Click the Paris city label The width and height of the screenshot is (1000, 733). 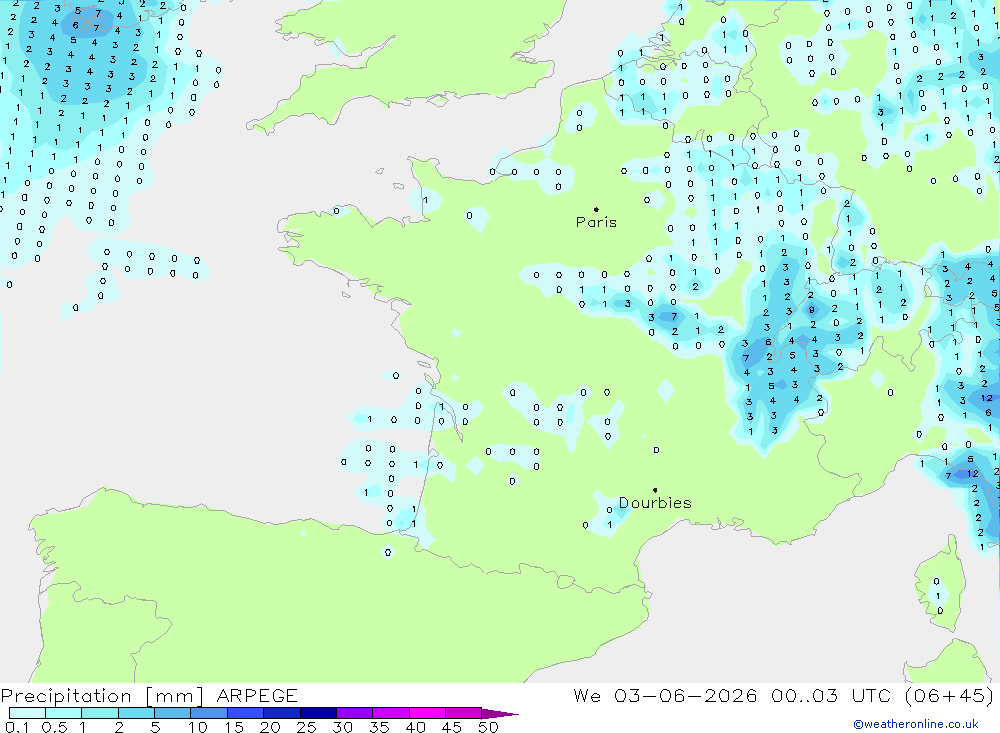pos(596,222)
